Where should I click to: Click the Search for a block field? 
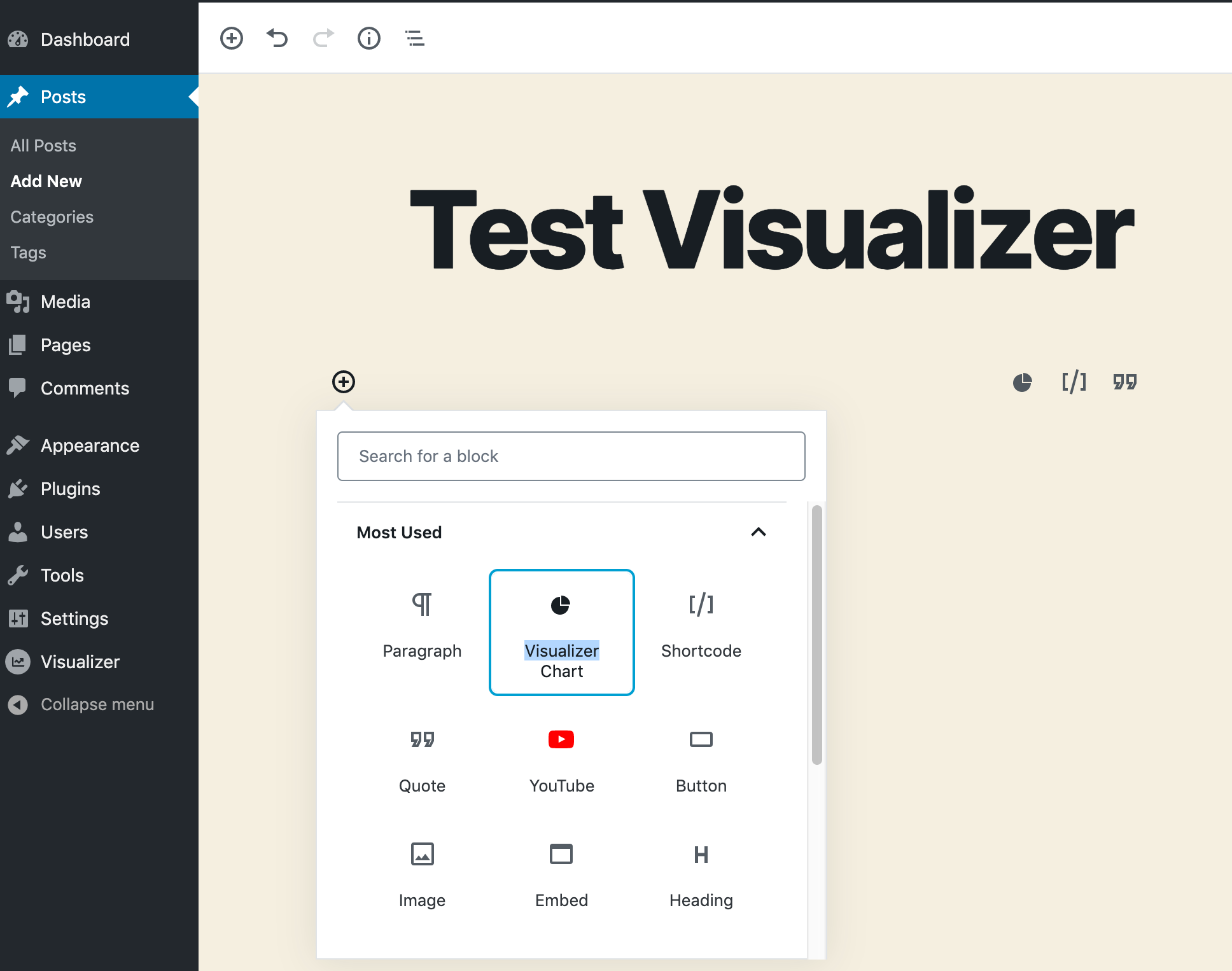(x=571, y=456)
